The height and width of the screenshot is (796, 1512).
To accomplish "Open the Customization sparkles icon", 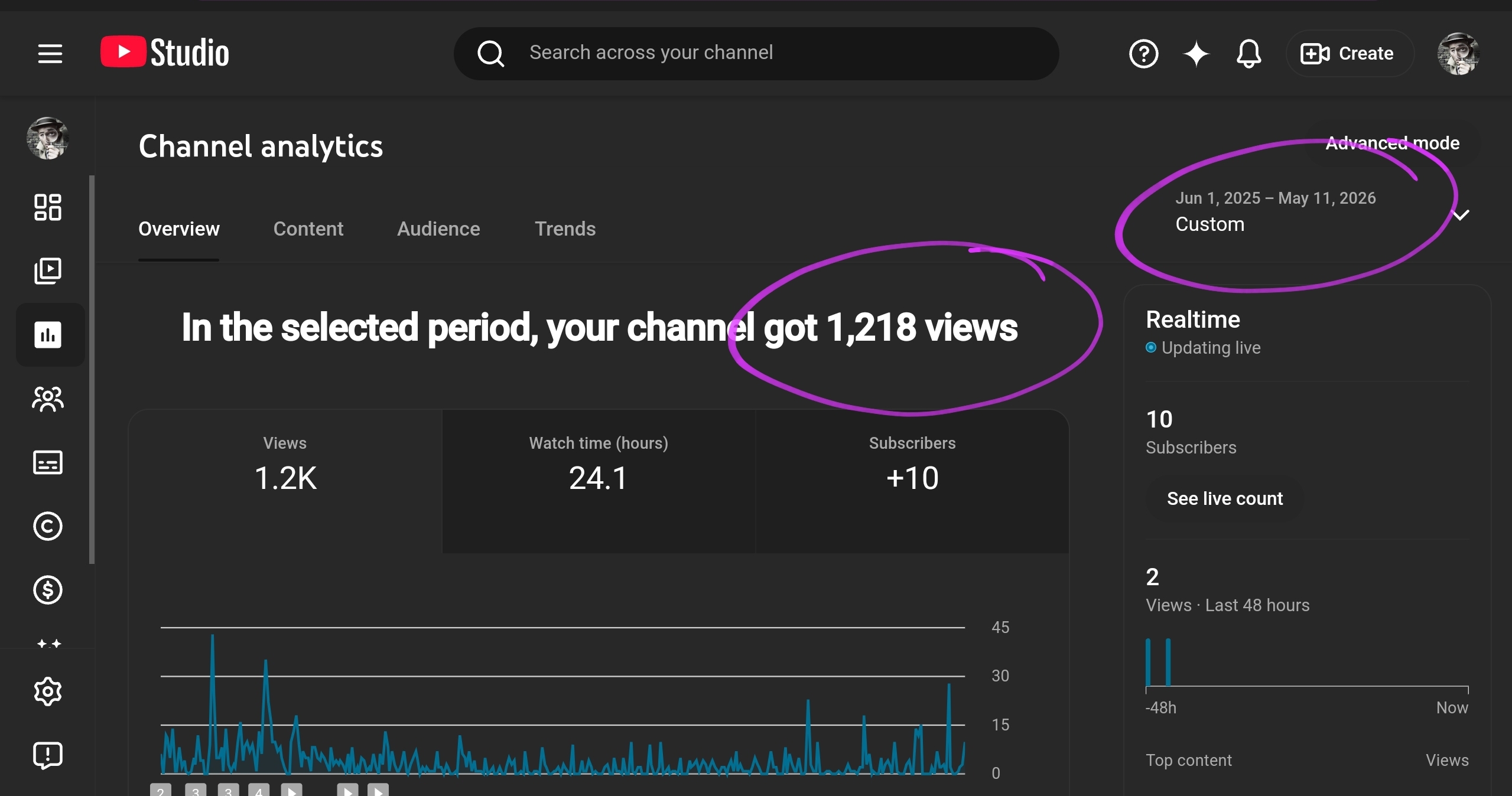I will coord(49,642).
